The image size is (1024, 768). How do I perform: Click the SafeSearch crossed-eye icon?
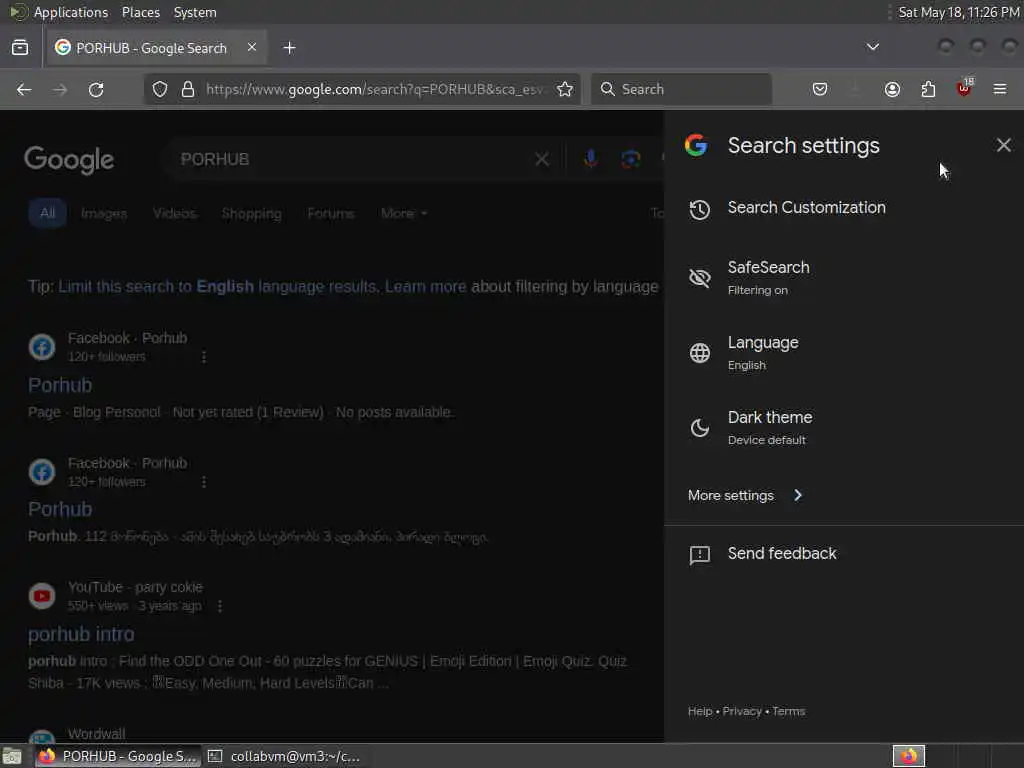pos(699,278)
